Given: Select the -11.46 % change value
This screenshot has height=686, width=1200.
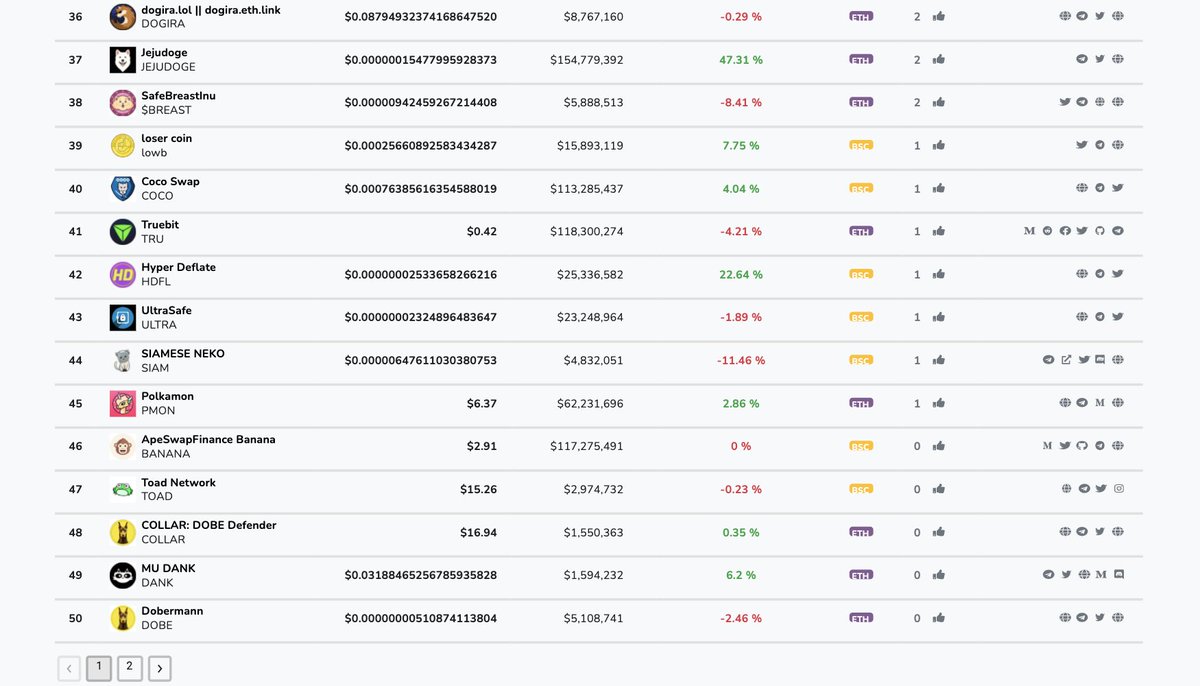Looking at the screenshot, I should 741,361.
